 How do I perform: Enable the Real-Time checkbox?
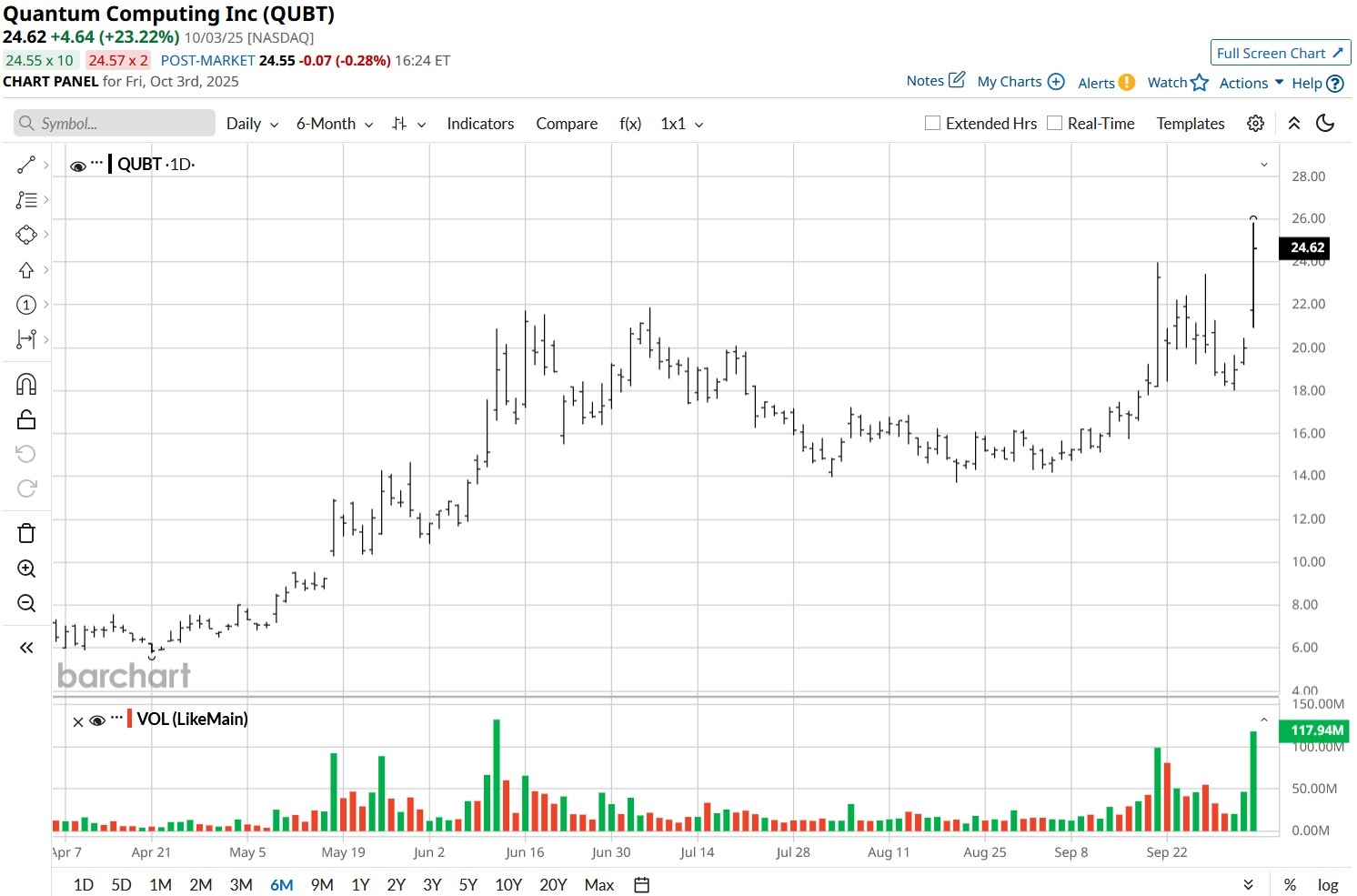point(1054,123)
